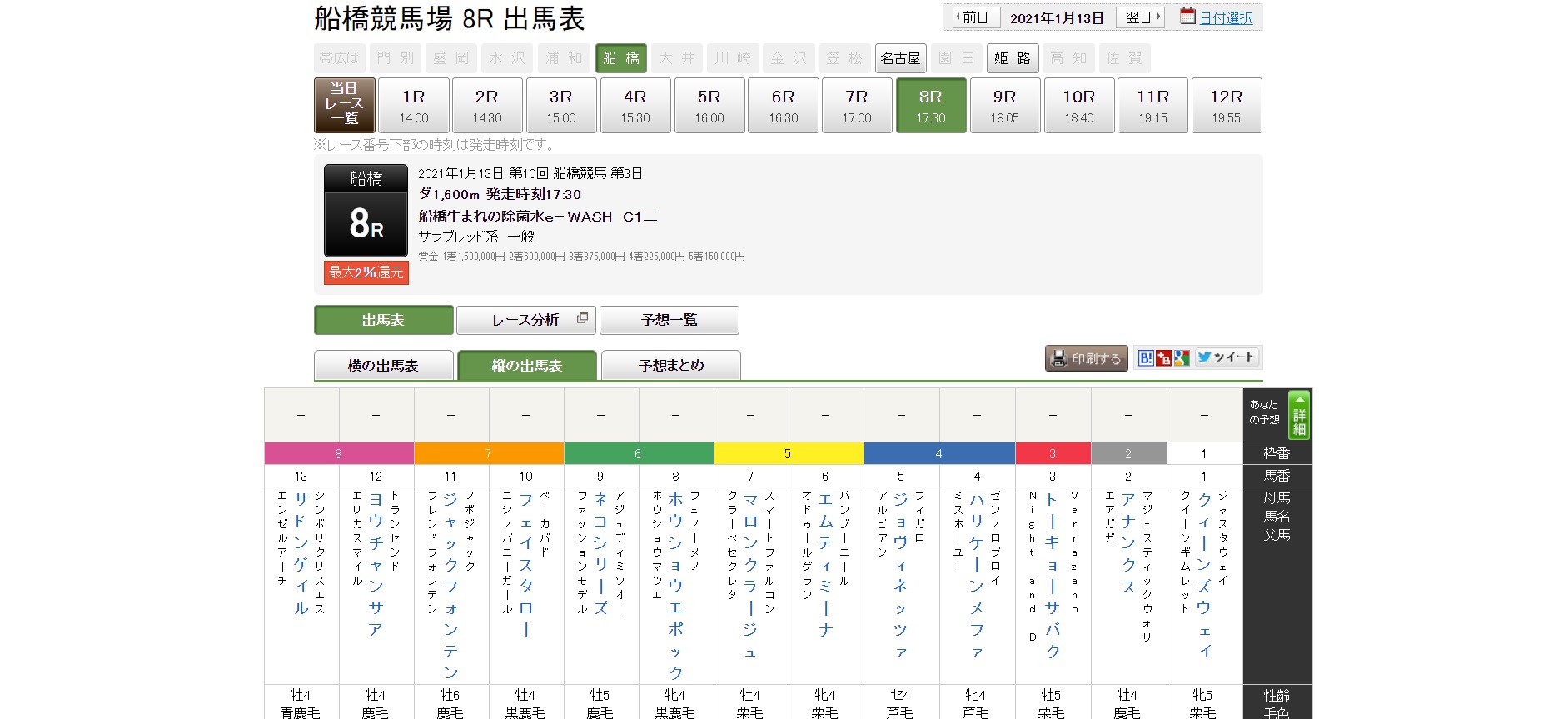Image resolution: width=1568 pixels, height=719 pixels.
Task: Open horse name ジャックフォンテン
Action: pyautogui.click(x=450, y=586)
